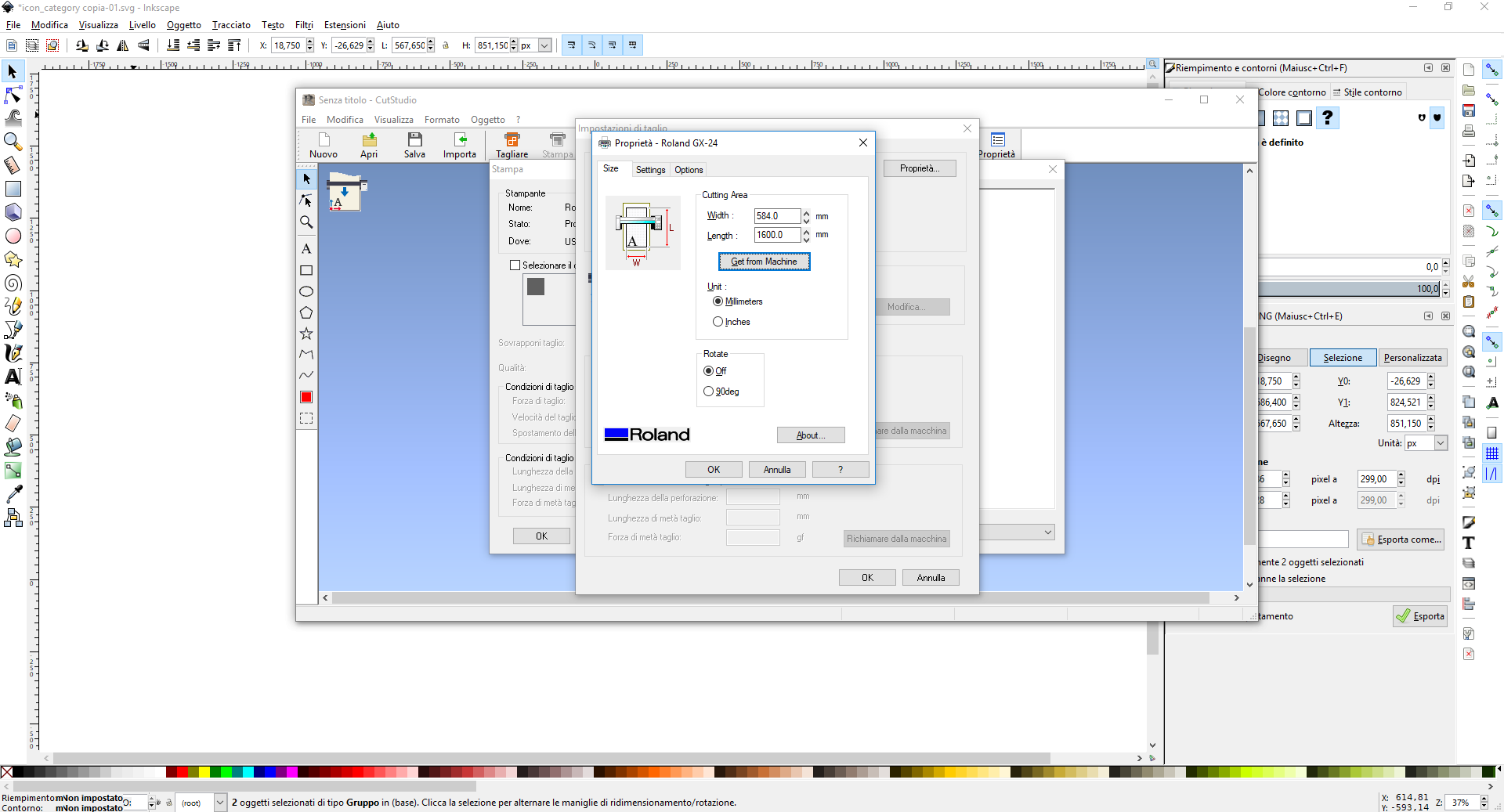Image resolution: width=1504 pixels, height=812 pixels.
Task: Click the opacity 100,0 slider bar
Action: [1350, 289]
